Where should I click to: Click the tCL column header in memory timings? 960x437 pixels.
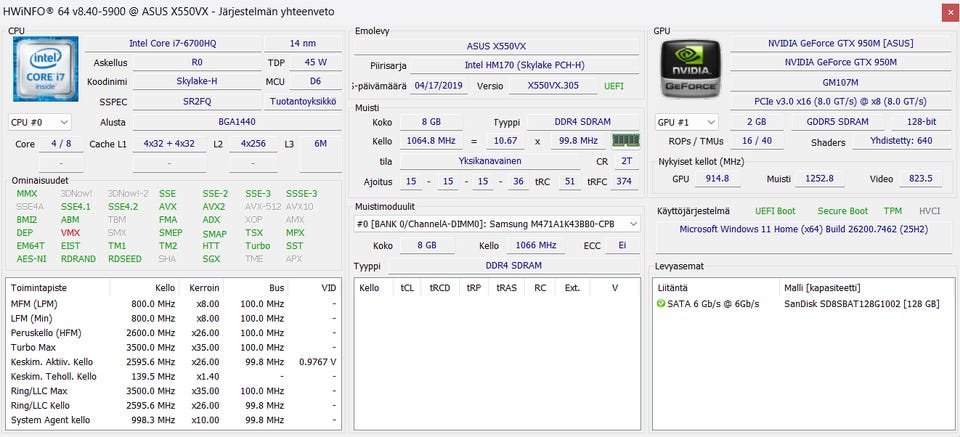pyautogui.click(x=407, y=287)
